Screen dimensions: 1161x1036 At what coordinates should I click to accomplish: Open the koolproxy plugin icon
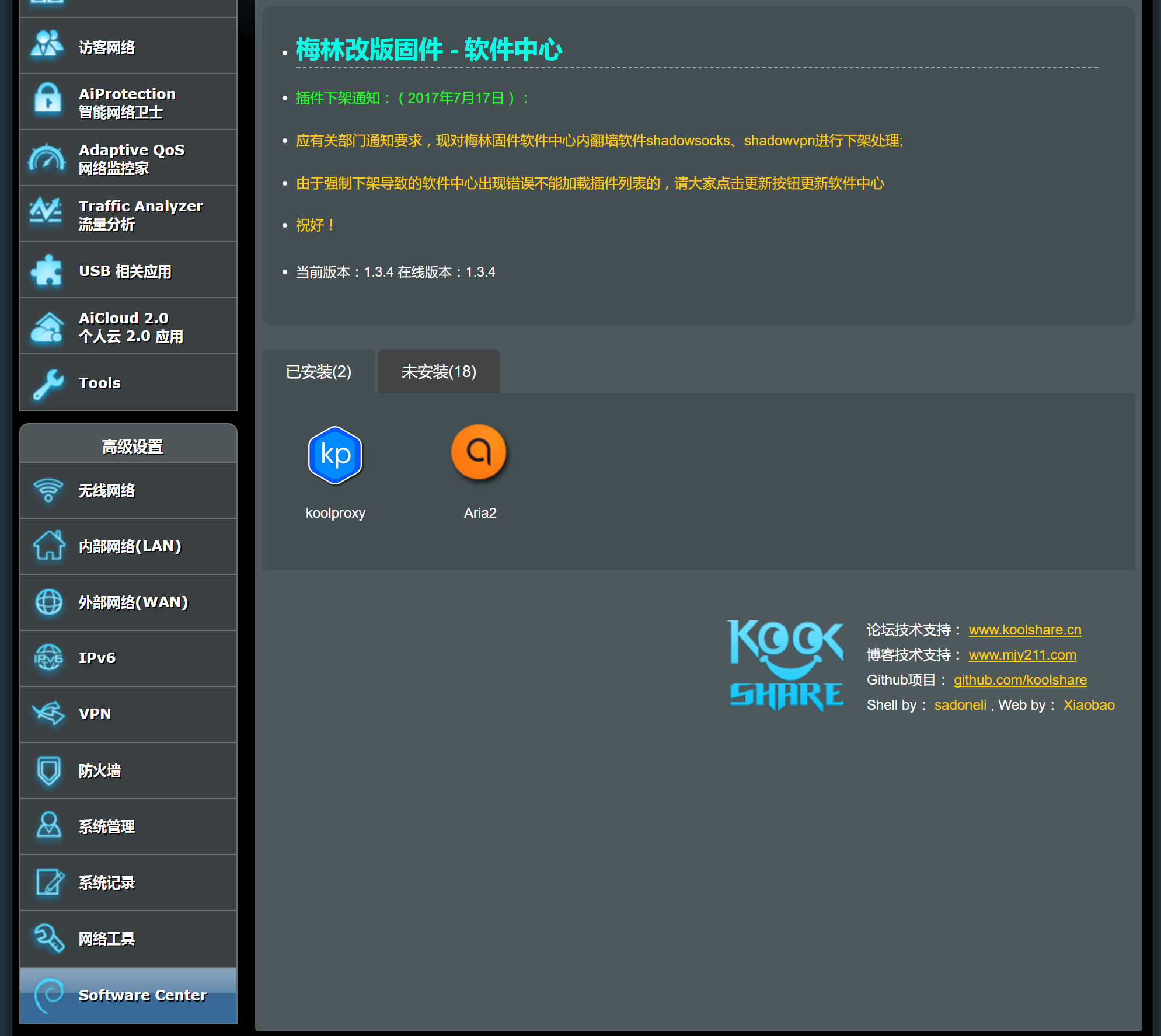(335, 455)
